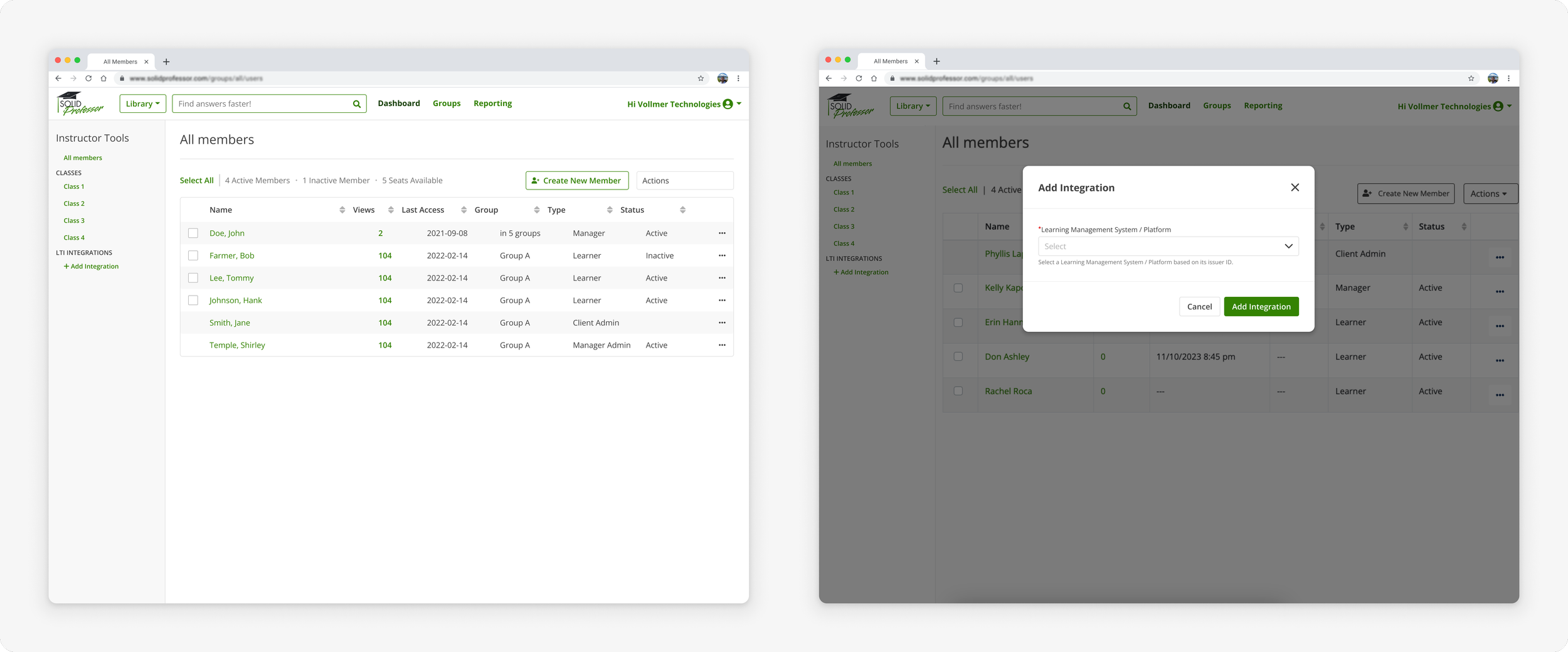
Task: Check the box for Don Ashley
Action: click(x=958, y=356)
